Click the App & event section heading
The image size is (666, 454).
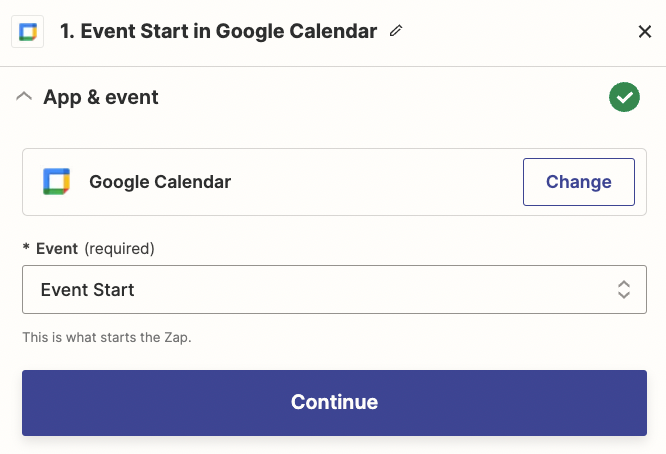(x=101, y=97)
